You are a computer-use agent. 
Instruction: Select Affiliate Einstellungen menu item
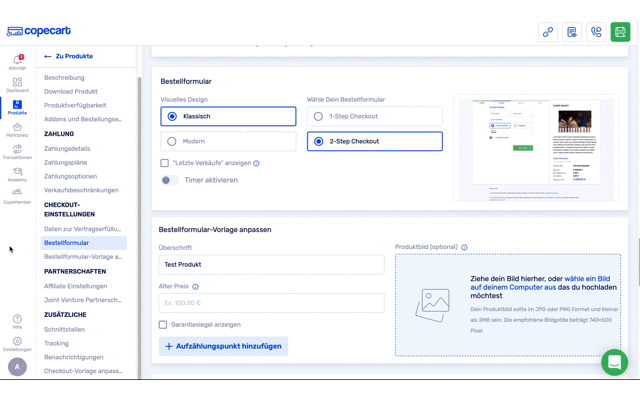(75, 286)
